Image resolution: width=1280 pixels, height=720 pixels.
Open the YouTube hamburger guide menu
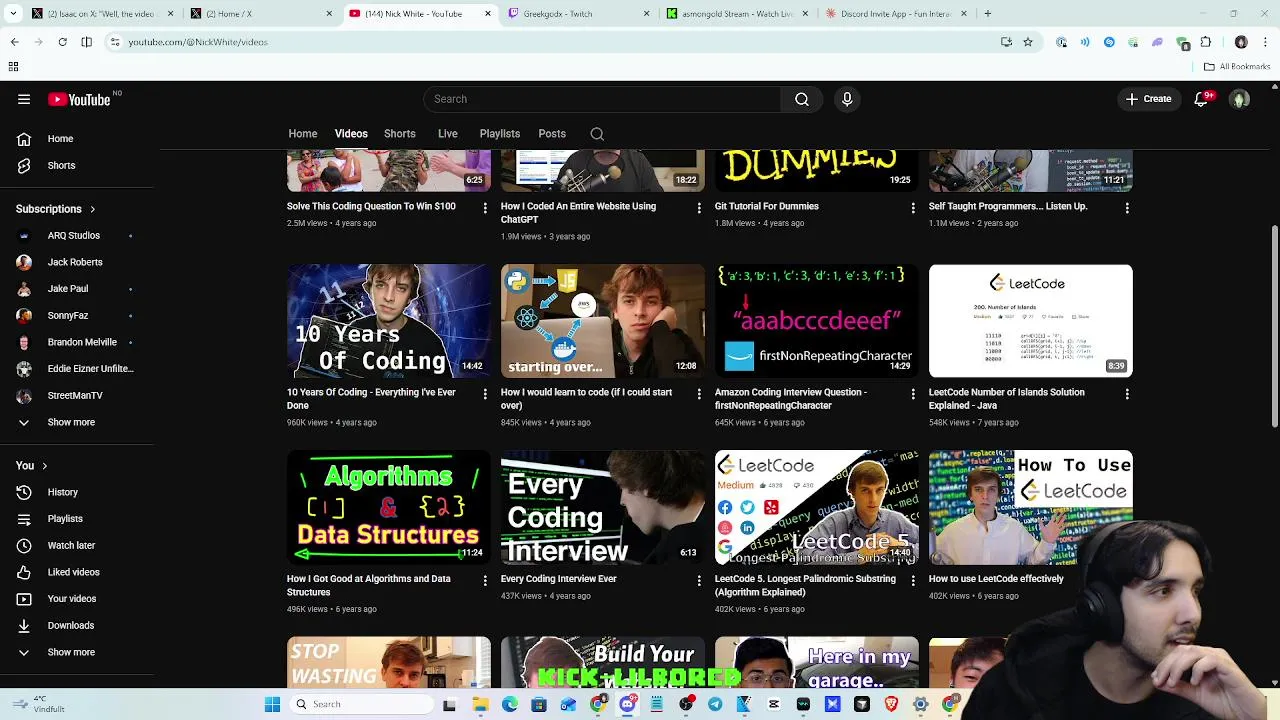(24, 99)
